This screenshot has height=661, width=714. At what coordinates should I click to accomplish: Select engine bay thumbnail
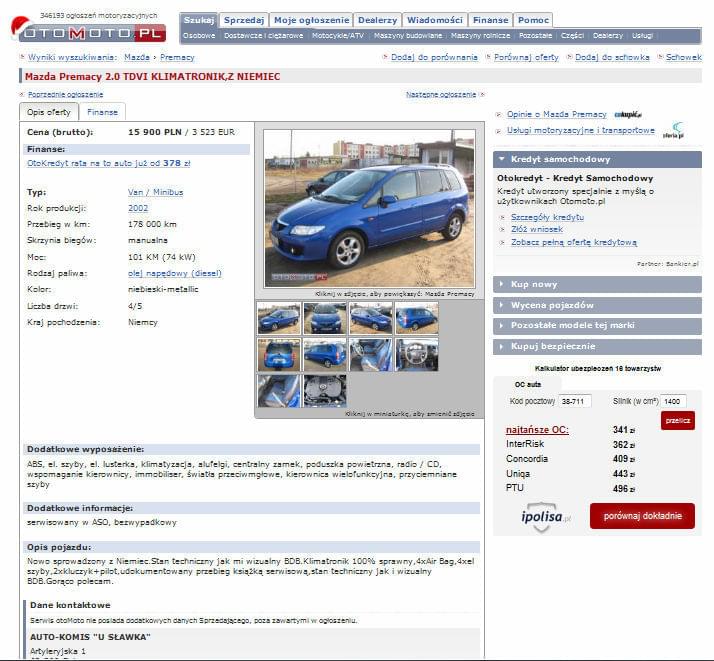coord(325,391)
